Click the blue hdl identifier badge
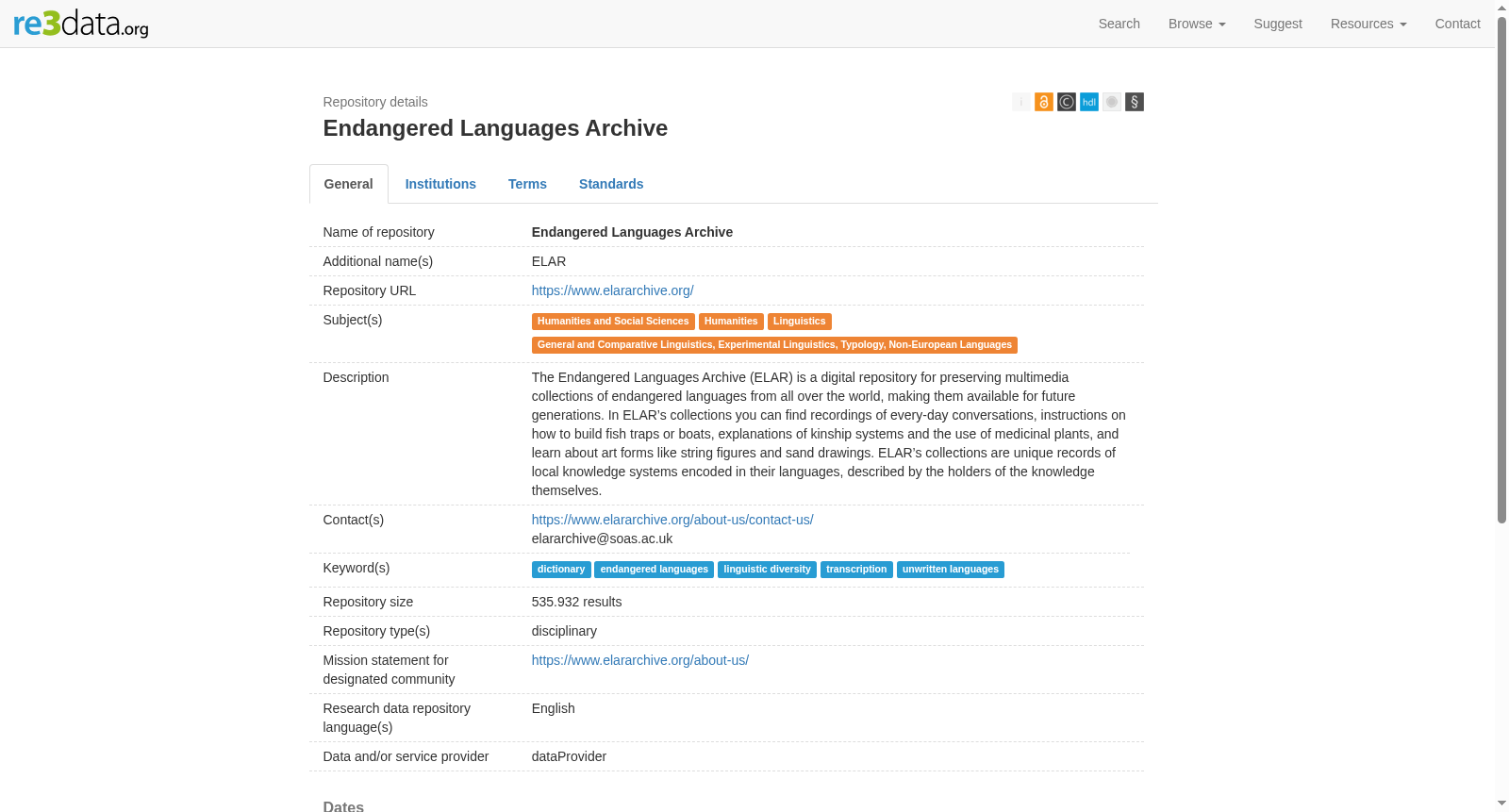 [x=1089, y=102]
